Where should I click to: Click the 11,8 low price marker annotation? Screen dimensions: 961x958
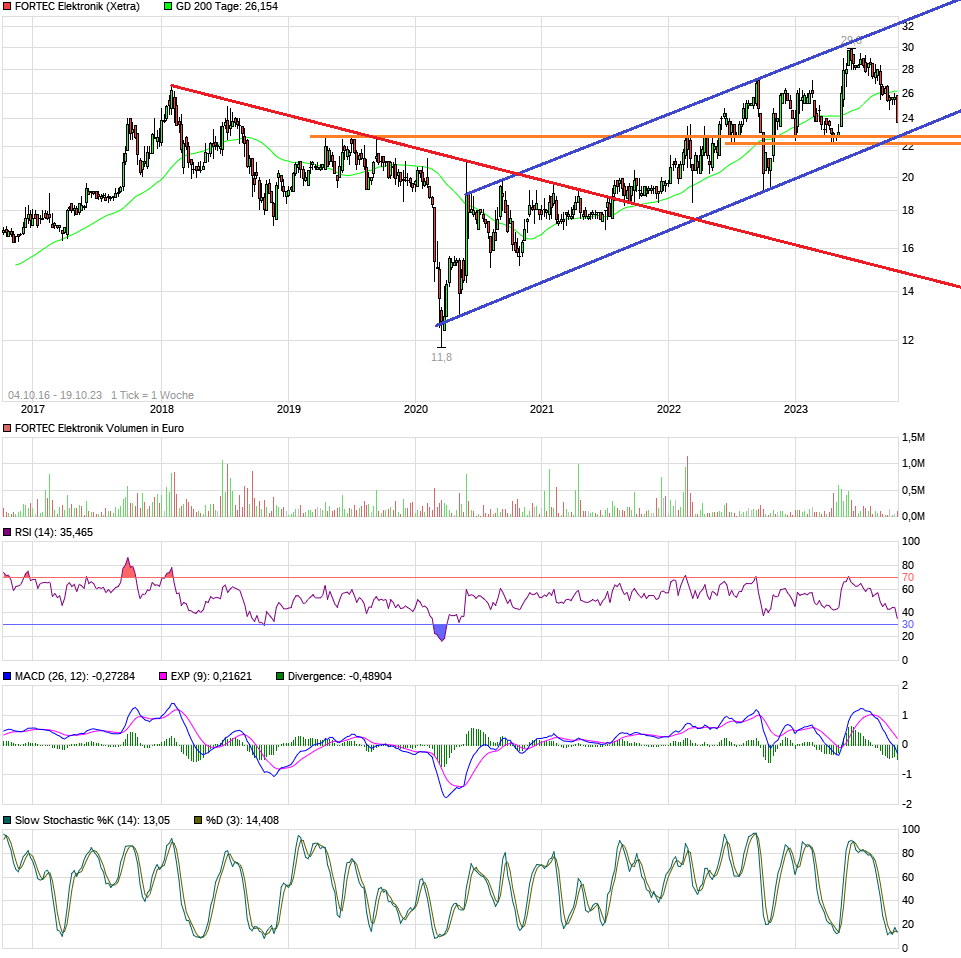(x=440, y=356)
